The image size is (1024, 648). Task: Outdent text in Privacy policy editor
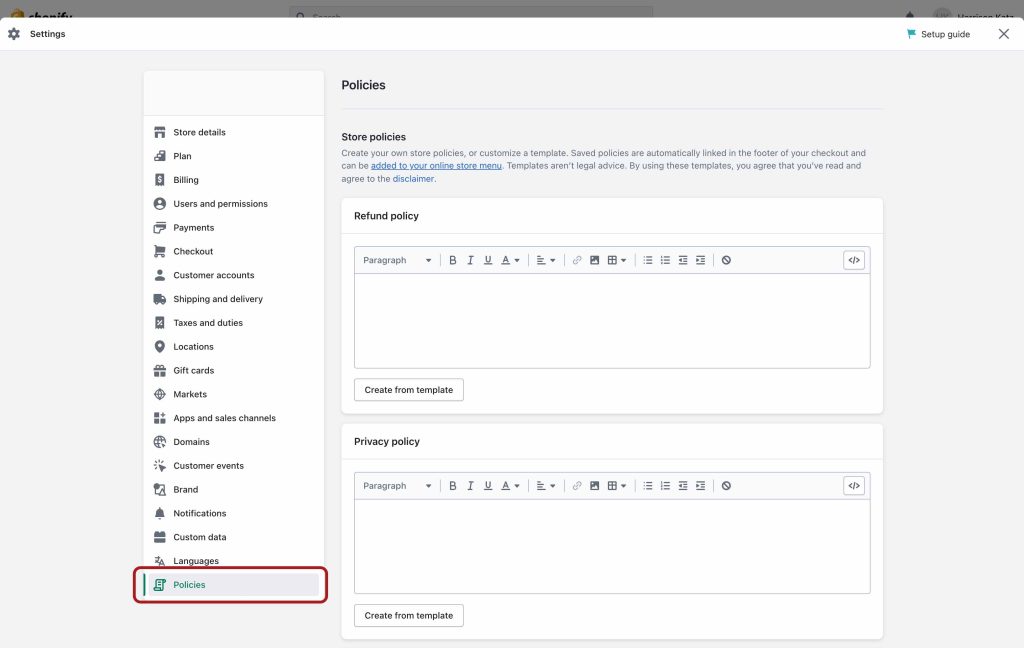pyautogui.click(x=683, y=486)
